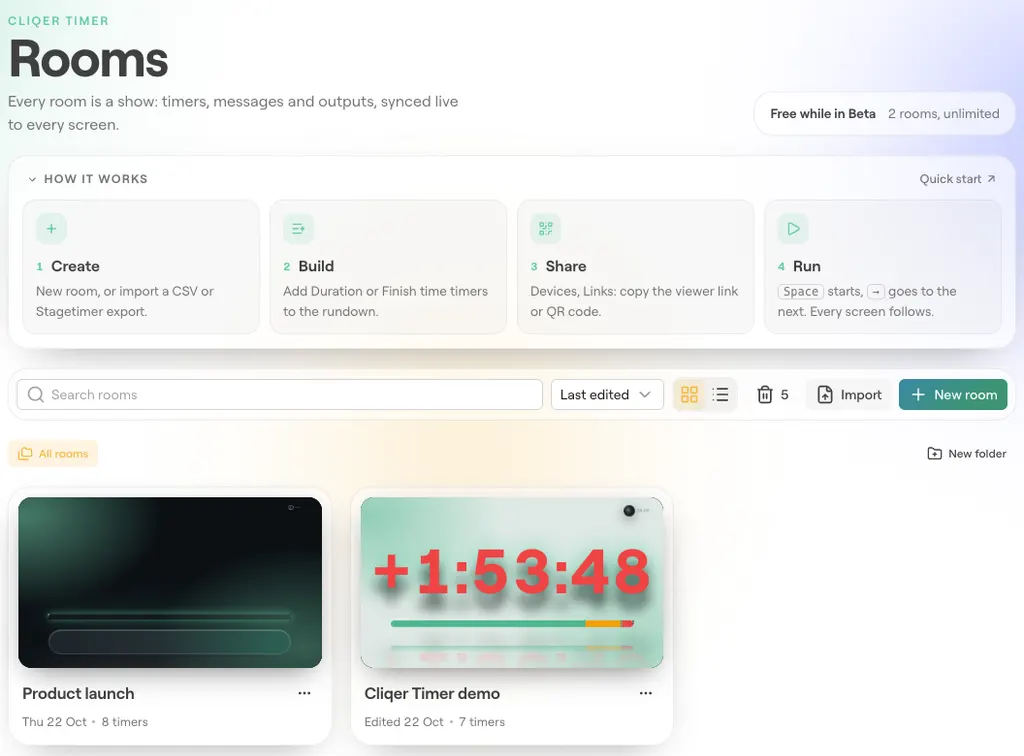Click the play icon on the Run card

tap(793, 228)
